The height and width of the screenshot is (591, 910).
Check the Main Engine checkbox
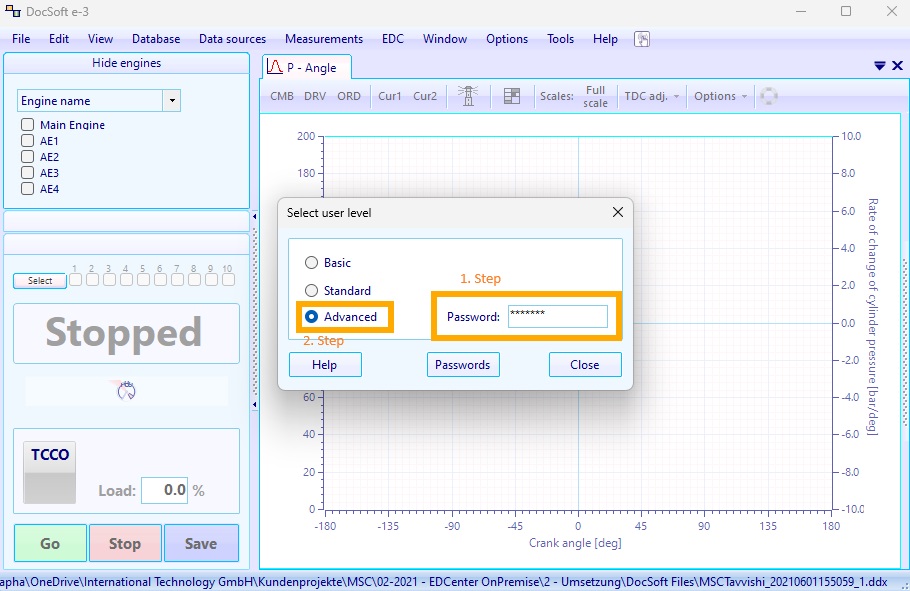point(25,124)
